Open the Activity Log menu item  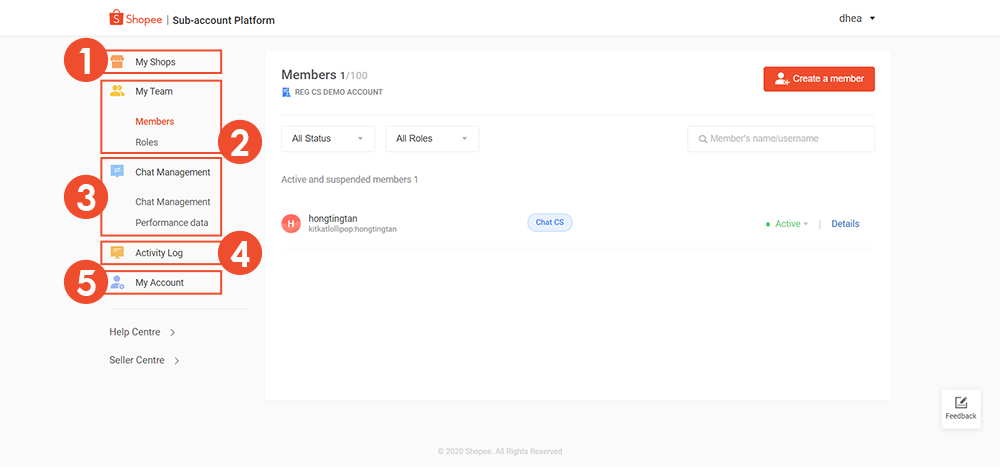click(161, 253)
